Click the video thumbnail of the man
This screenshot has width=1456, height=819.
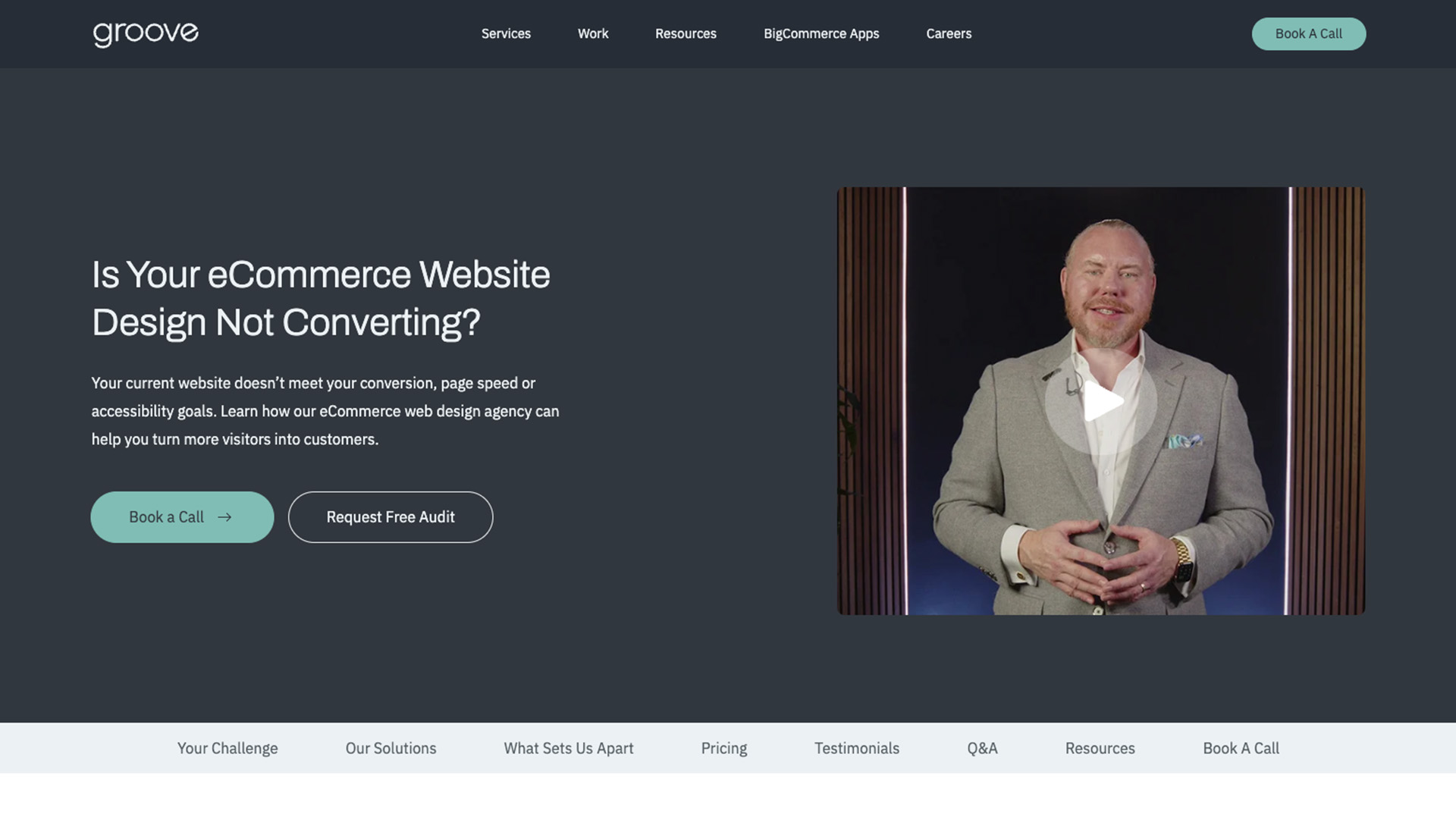click(1101, 401)
